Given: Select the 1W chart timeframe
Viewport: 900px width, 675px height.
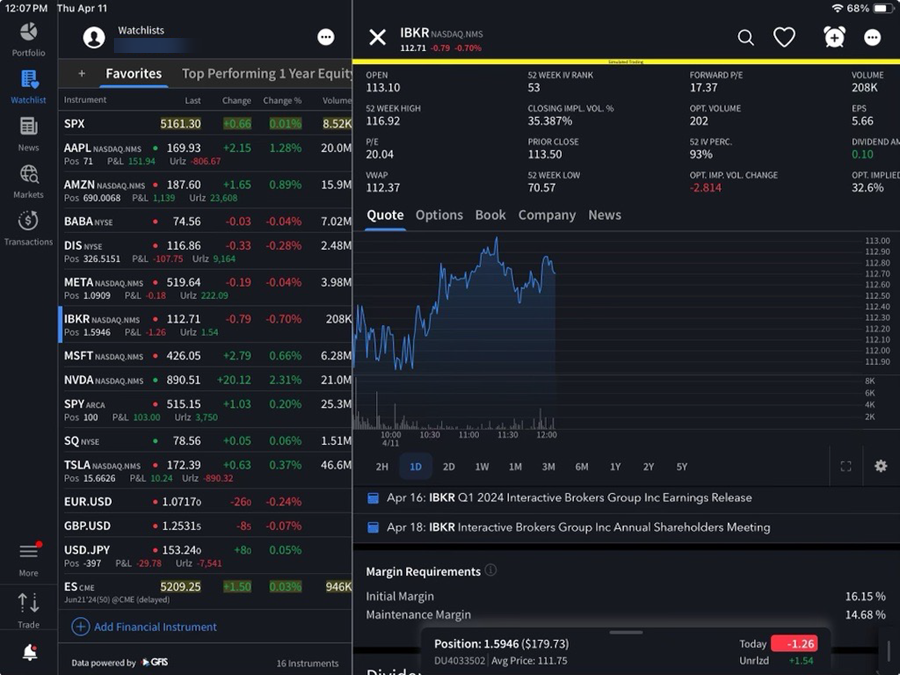Looking at the screenshot, I should click(x=482, y=467).
